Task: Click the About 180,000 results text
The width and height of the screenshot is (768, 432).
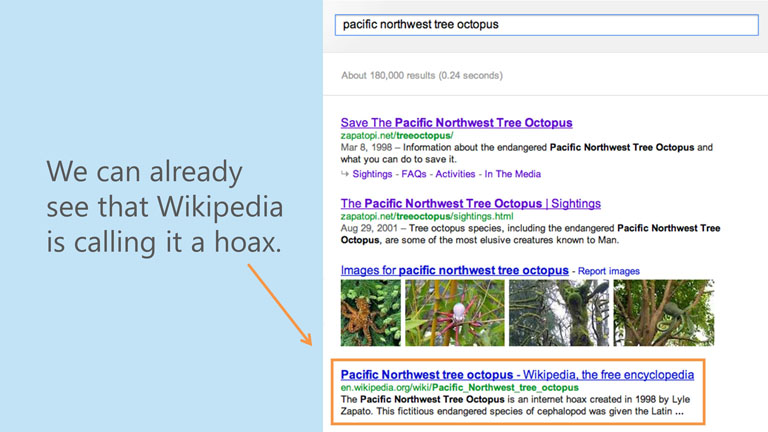Action: 421,75
